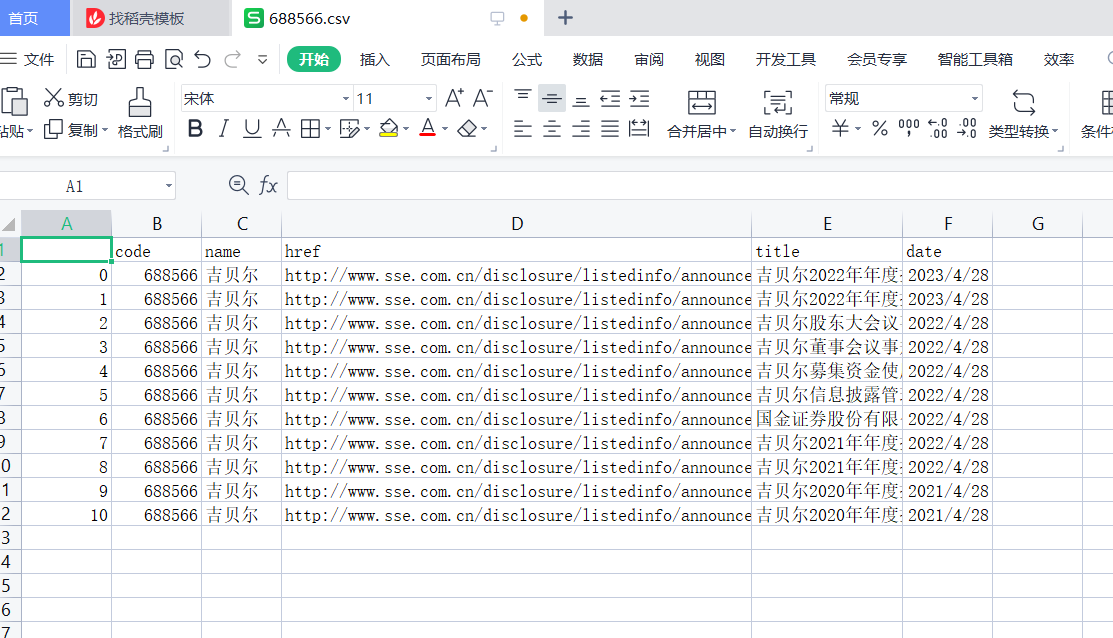Click the Print icon in quick toolbar

coord(144,59)
